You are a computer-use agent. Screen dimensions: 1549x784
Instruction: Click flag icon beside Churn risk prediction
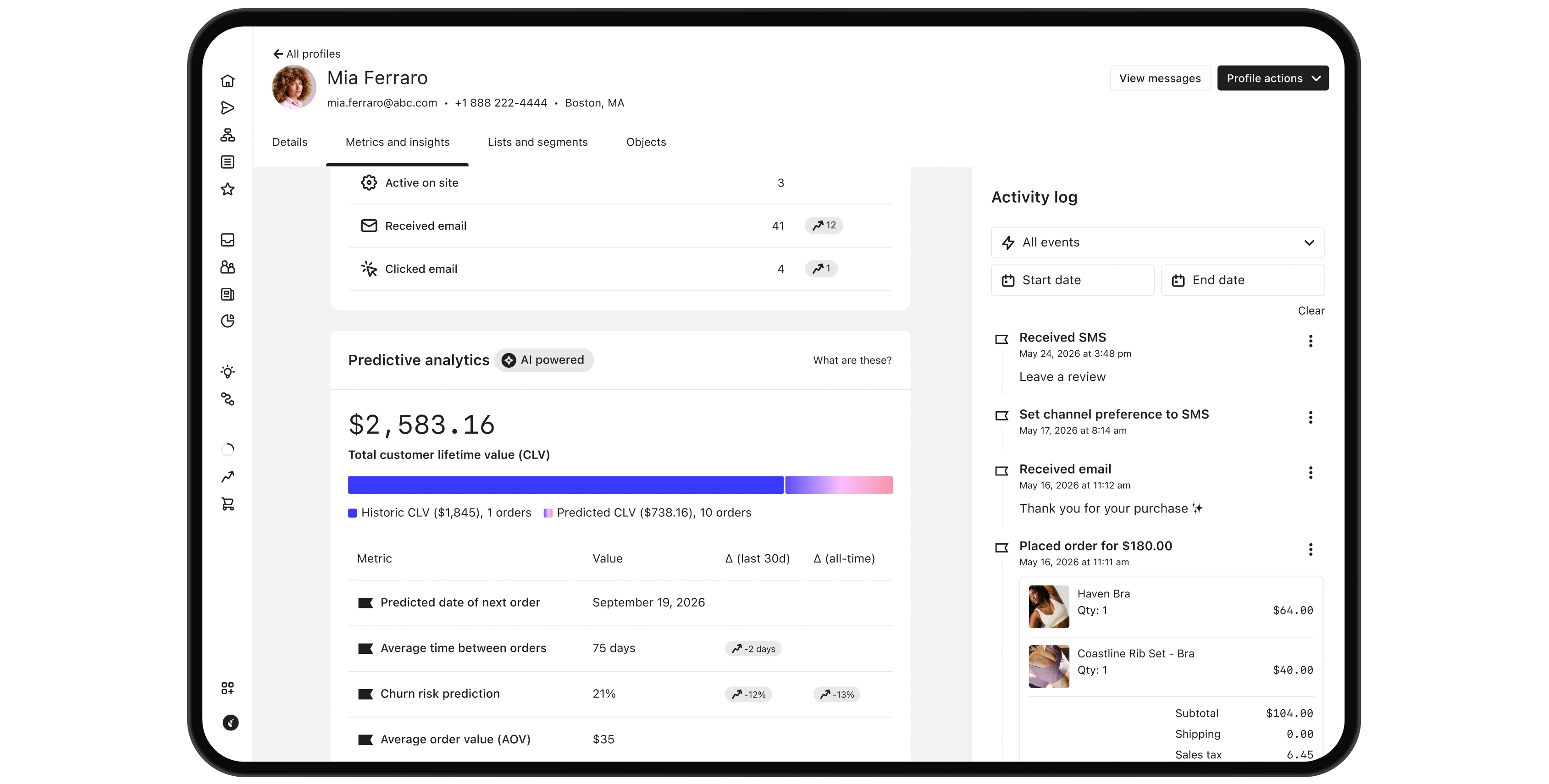pyautogui.click(x=365, y=694)
